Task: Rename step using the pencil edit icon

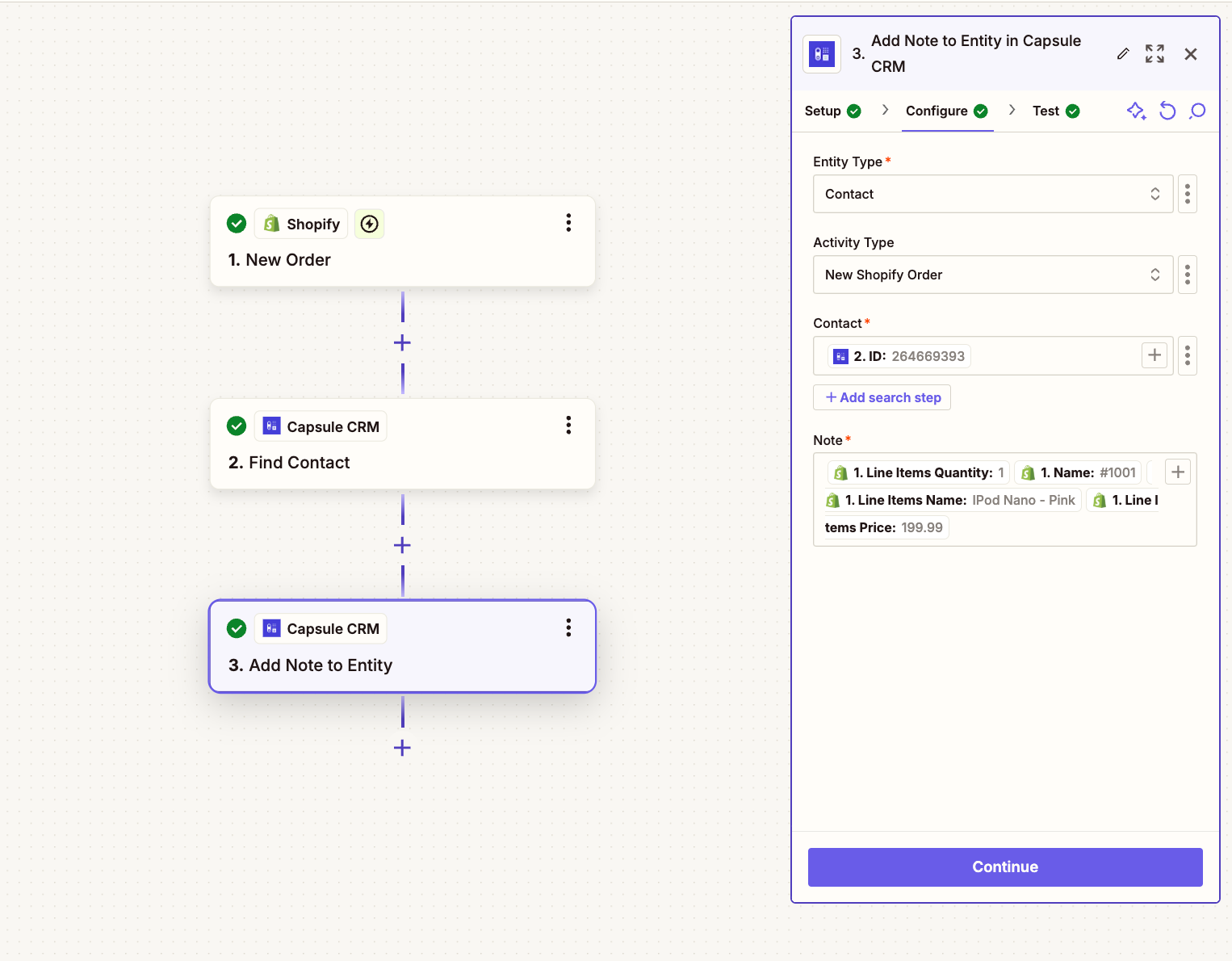Action: 1123,54
